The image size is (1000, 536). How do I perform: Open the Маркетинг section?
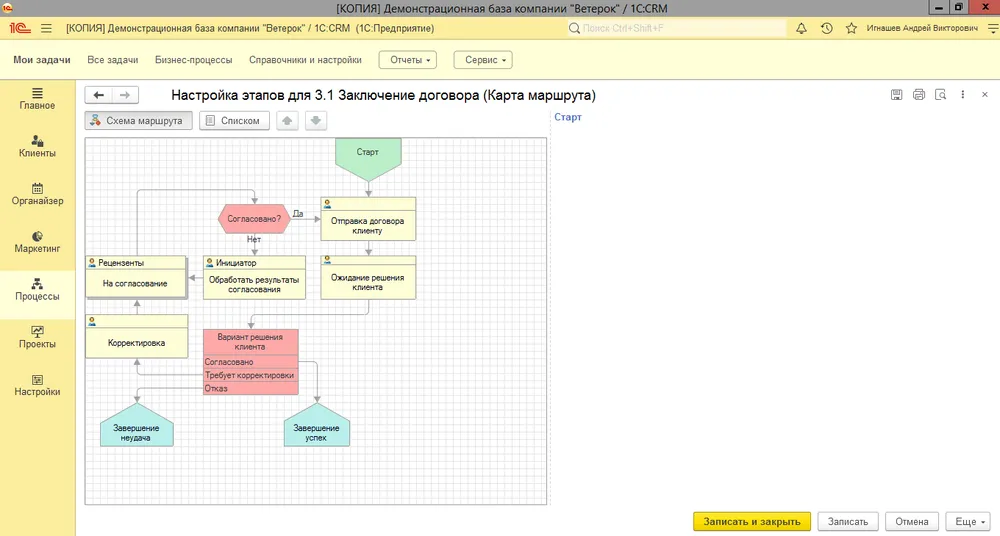37,242
